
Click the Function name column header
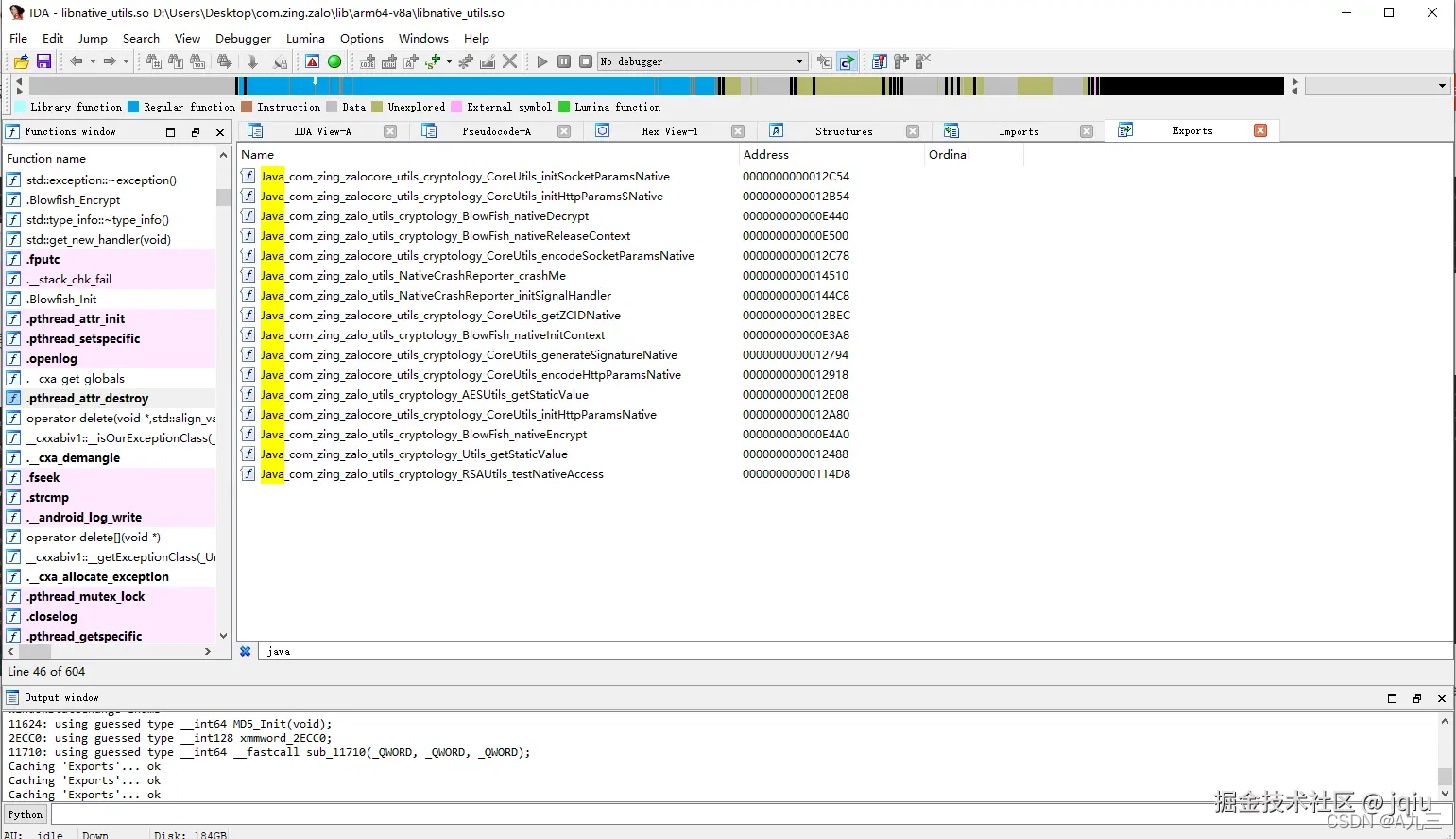(111, 159)
